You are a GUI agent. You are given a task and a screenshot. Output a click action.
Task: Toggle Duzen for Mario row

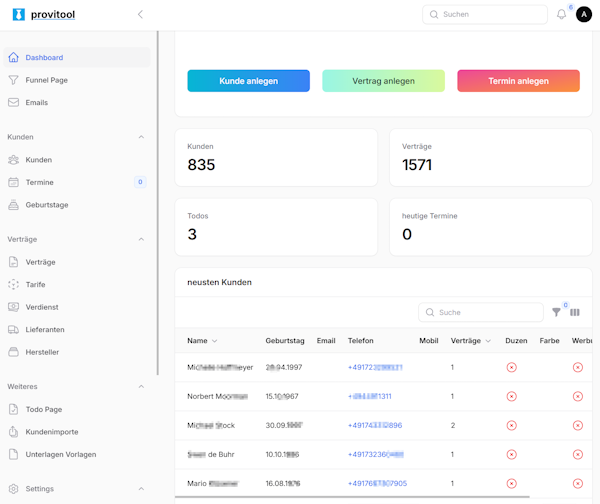pos(512,483)
